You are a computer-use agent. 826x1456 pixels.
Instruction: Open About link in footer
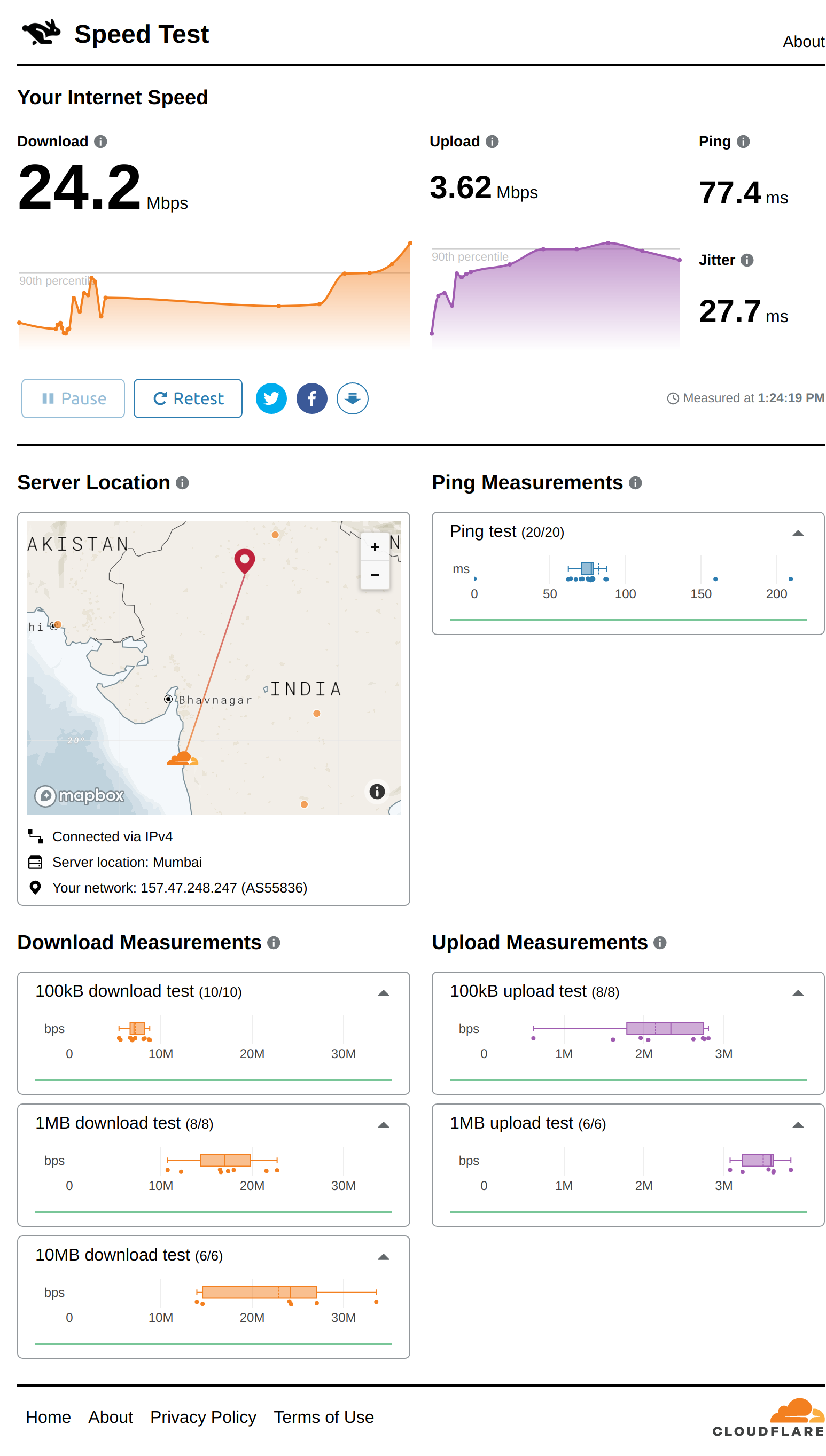(x=110, y=1417)
